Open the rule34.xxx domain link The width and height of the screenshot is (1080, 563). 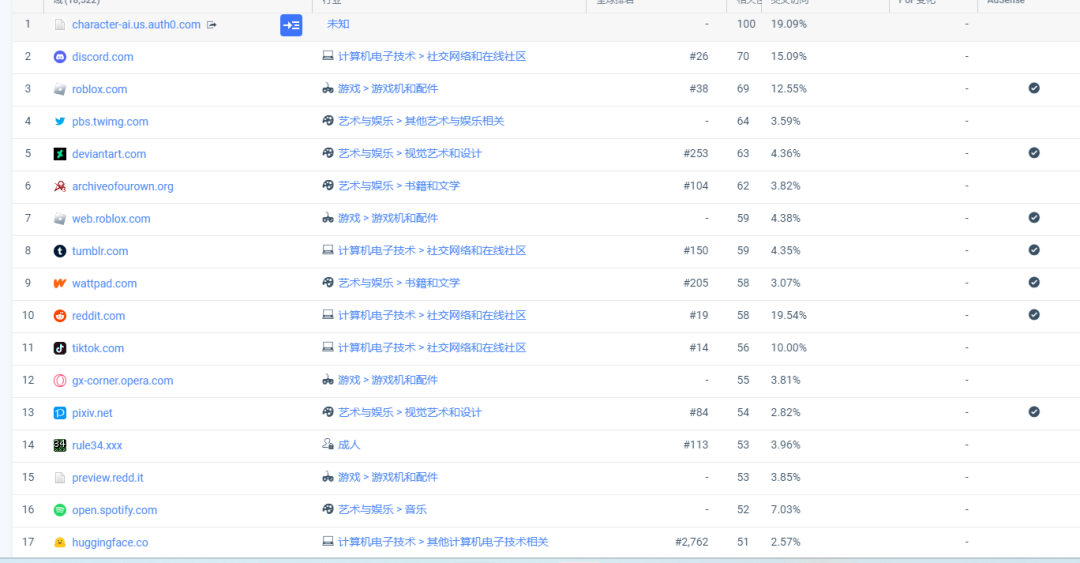(97, 446)
